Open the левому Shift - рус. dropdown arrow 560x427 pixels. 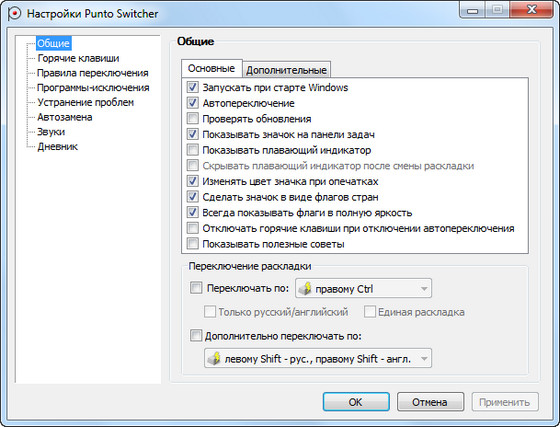click(424, 358)
